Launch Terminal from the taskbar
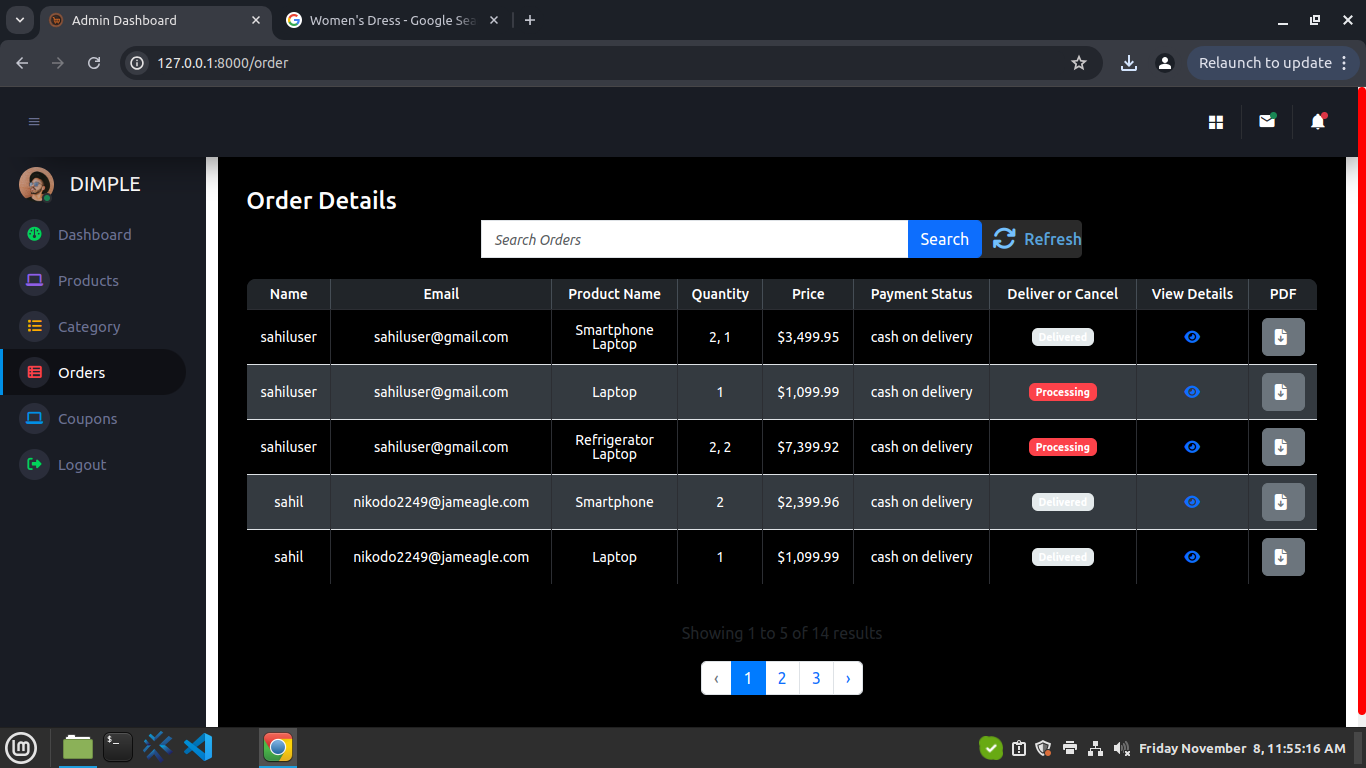Image resolution: width=1366 pixels, height=768 pixels. tap(118, 747)
